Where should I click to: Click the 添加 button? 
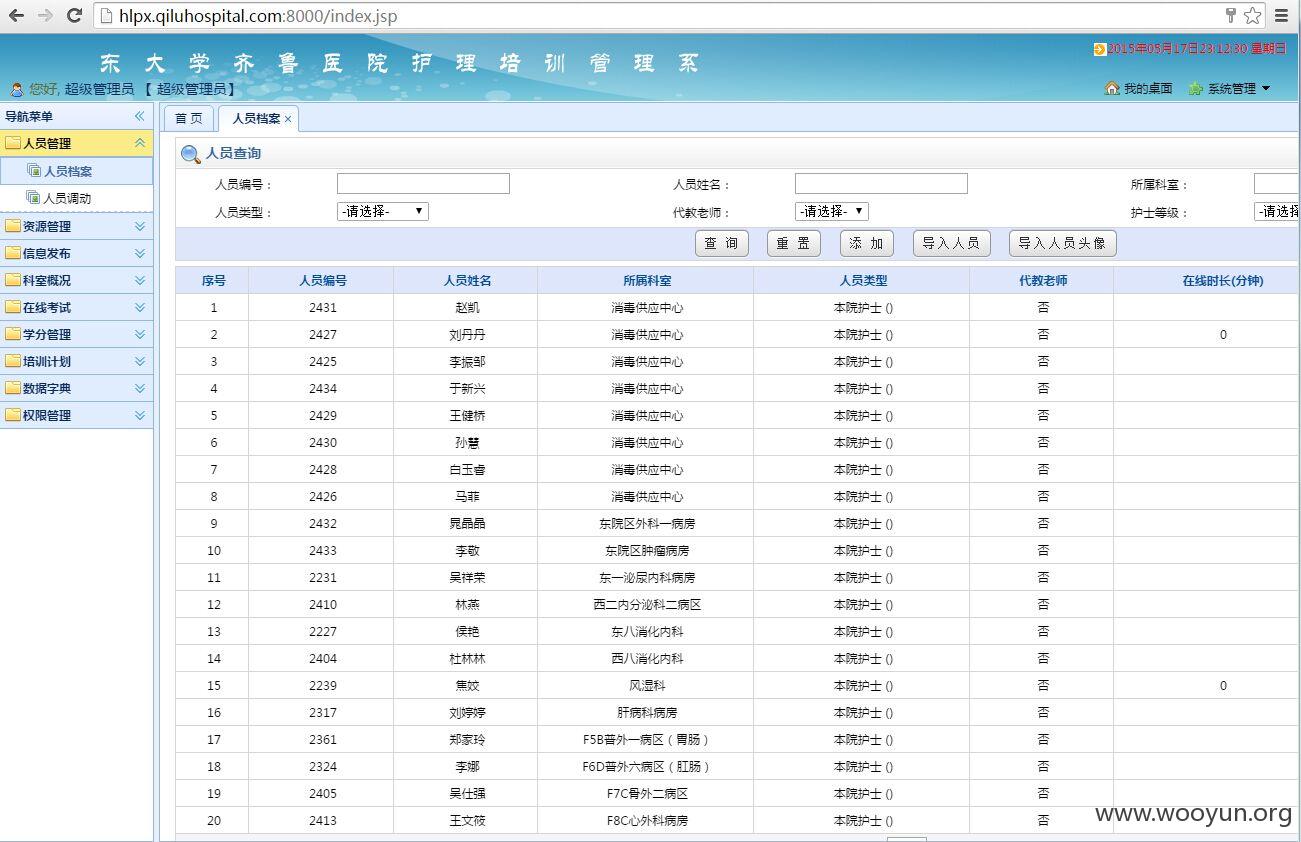tap(867, 243)
